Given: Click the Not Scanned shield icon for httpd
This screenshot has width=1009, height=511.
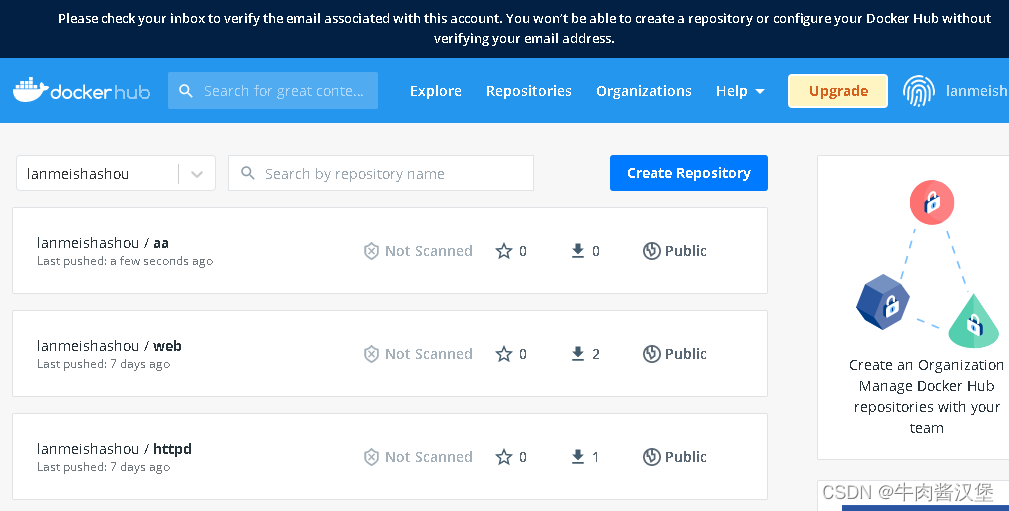Looking at the screenshot, I should click(371, 457).
